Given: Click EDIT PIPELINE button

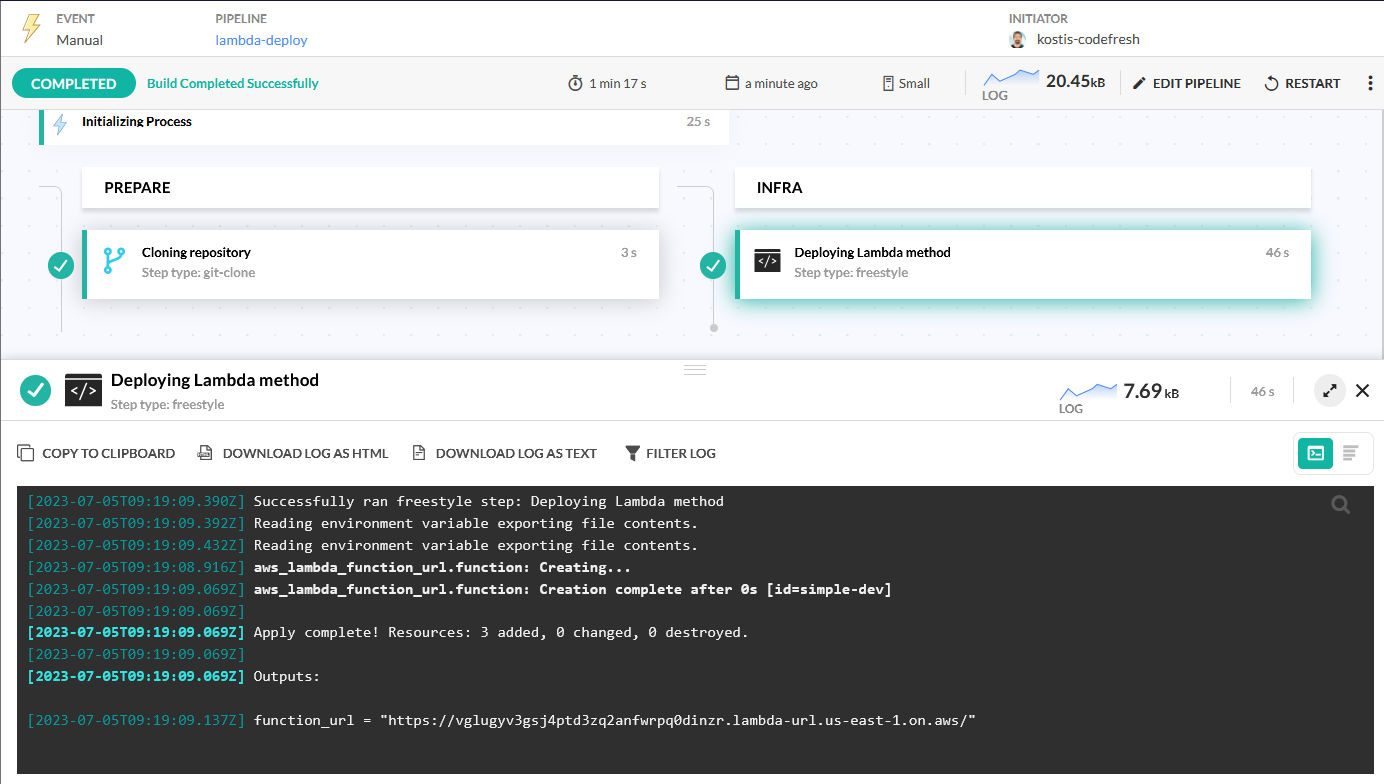Looking at the screenshot, I should [x=1186, y=84].
